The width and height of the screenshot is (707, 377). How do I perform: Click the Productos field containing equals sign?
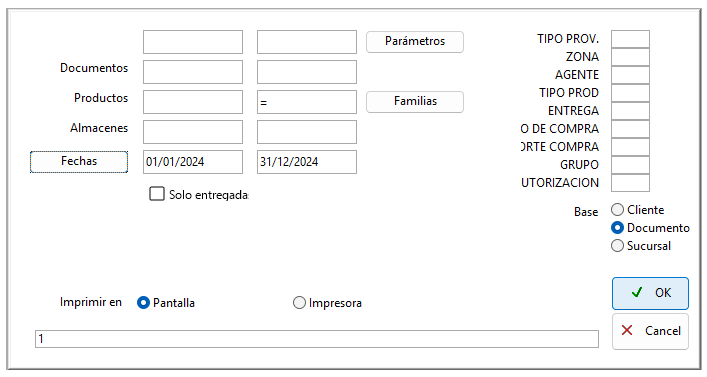pyautogui.click(x=307, y=102)
